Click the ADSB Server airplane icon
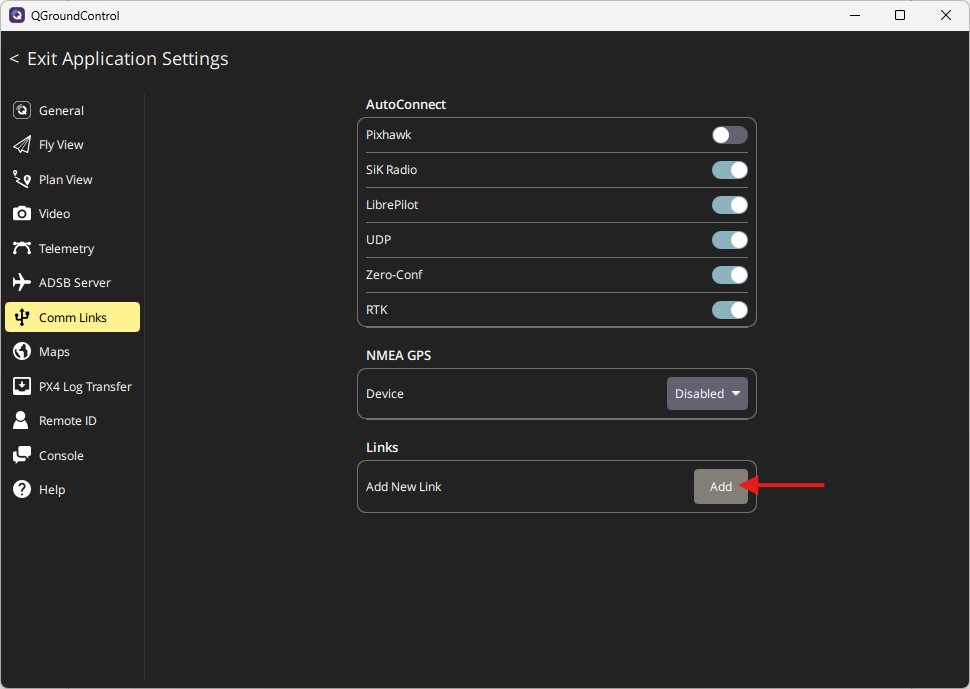Image resolution: width=970 pixels, height=689 pixels. (22, 283)
